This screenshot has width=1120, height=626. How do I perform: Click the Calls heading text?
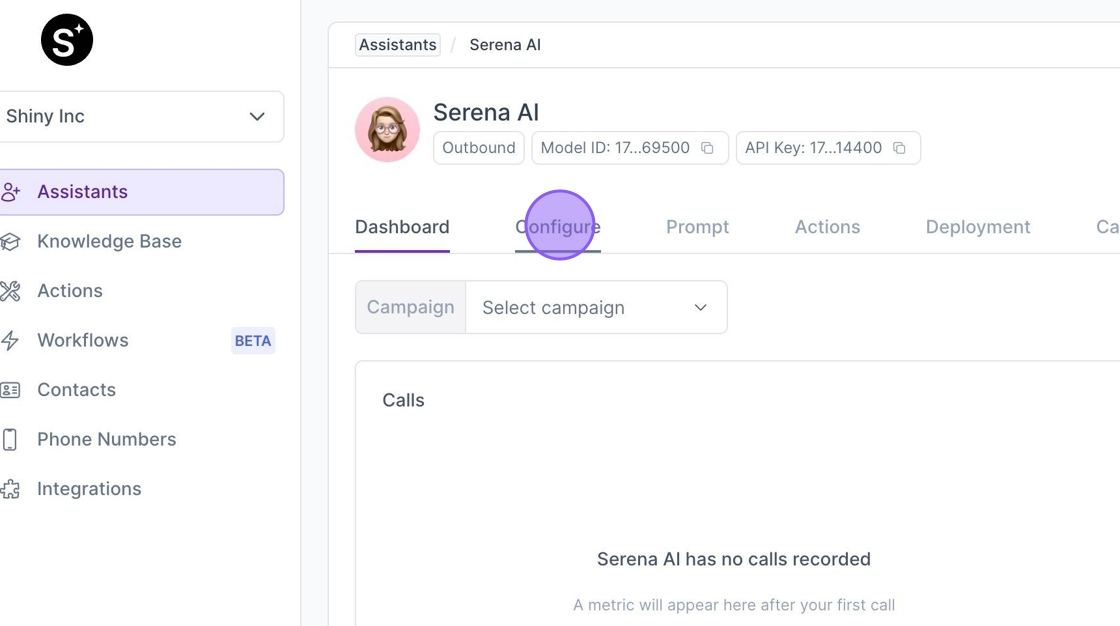(x=404, y=400)
